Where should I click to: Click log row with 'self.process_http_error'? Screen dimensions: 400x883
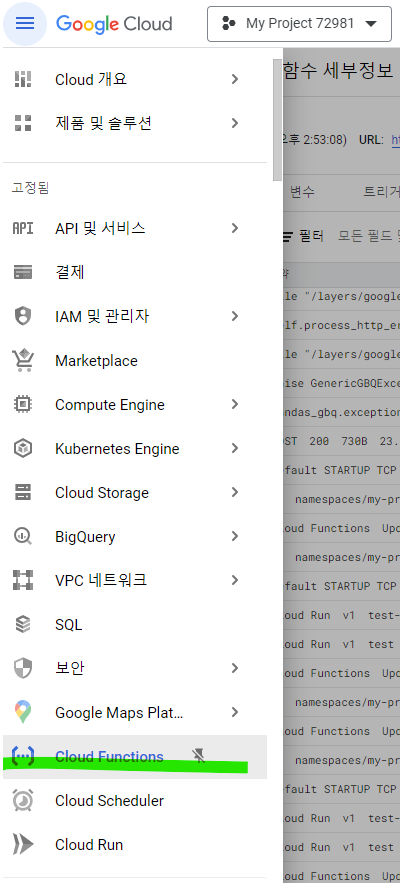coord(342,325)
